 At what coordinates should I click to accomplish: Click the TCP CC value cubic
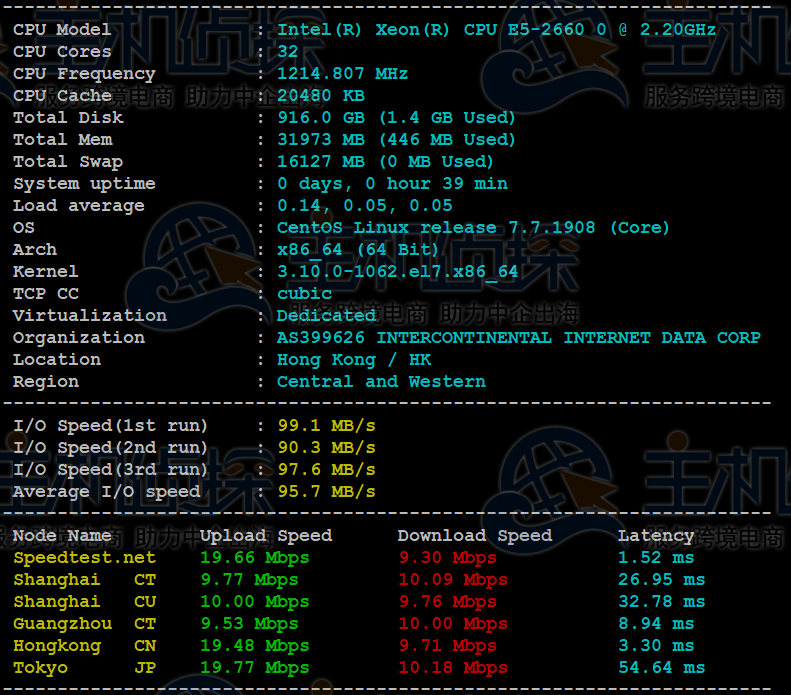click(x=304, y=294)
